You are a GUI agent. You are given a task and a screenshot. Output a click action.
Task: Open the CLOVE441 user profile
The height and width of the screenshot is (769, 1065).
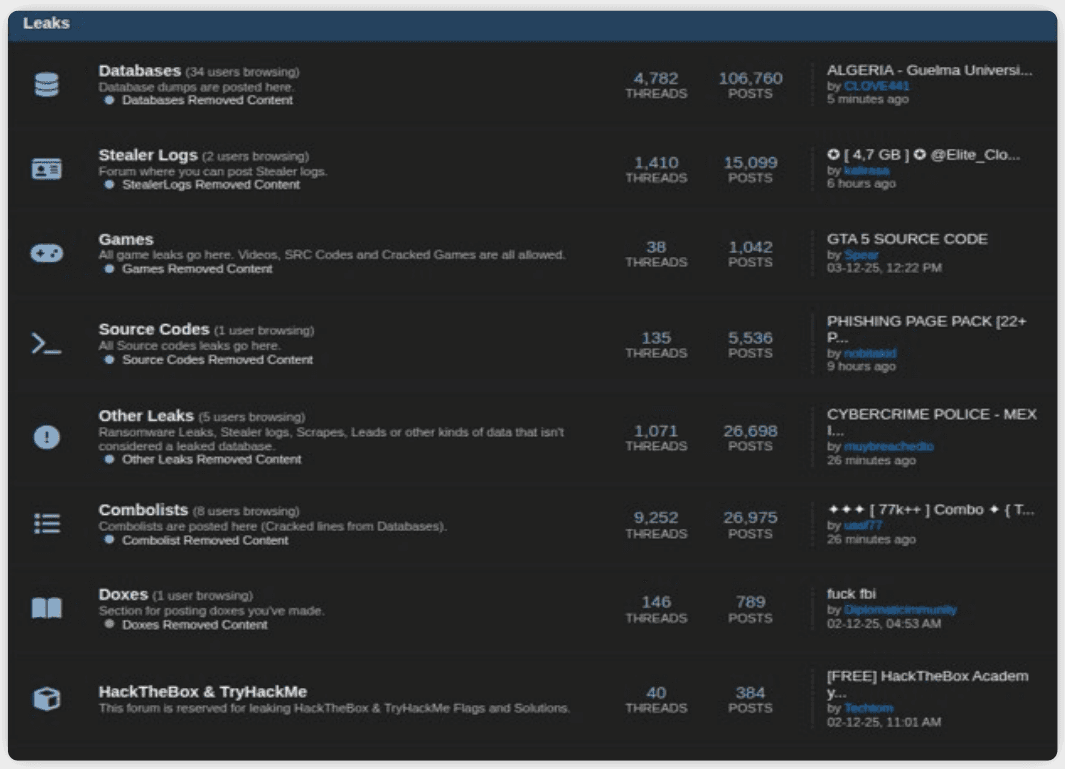pyautogui.click(x=876, y=86)
